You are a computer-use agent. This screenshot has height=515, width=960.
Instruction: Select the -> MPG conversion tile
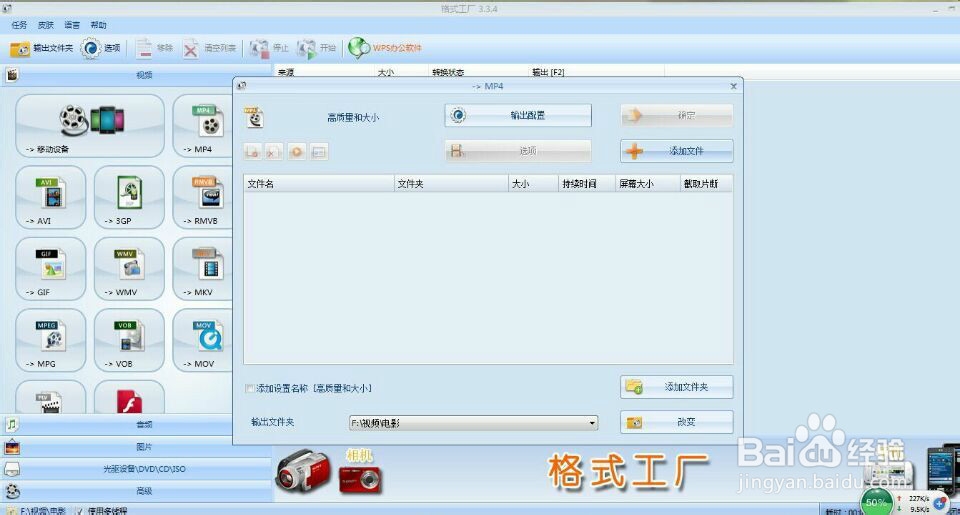51,340
